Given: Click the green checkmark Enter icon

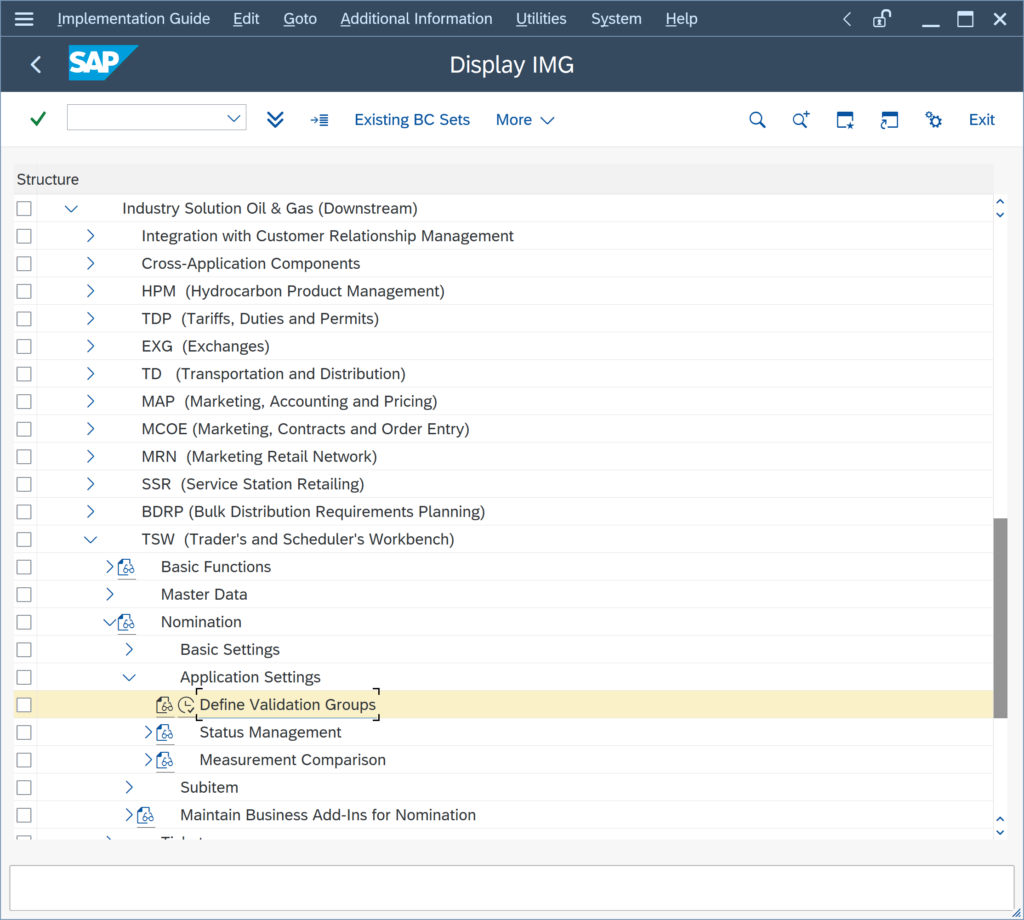Looking at the screenshot, I should (39, 119).
